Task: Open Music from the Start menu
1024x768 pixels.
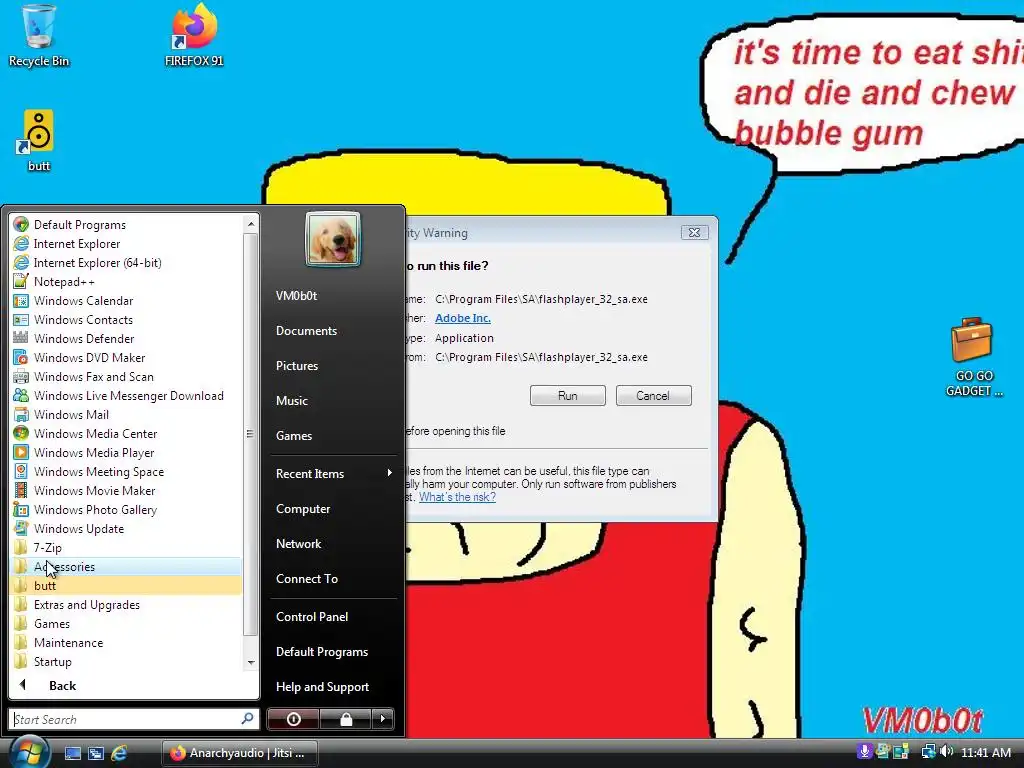Action: point(333,400)
